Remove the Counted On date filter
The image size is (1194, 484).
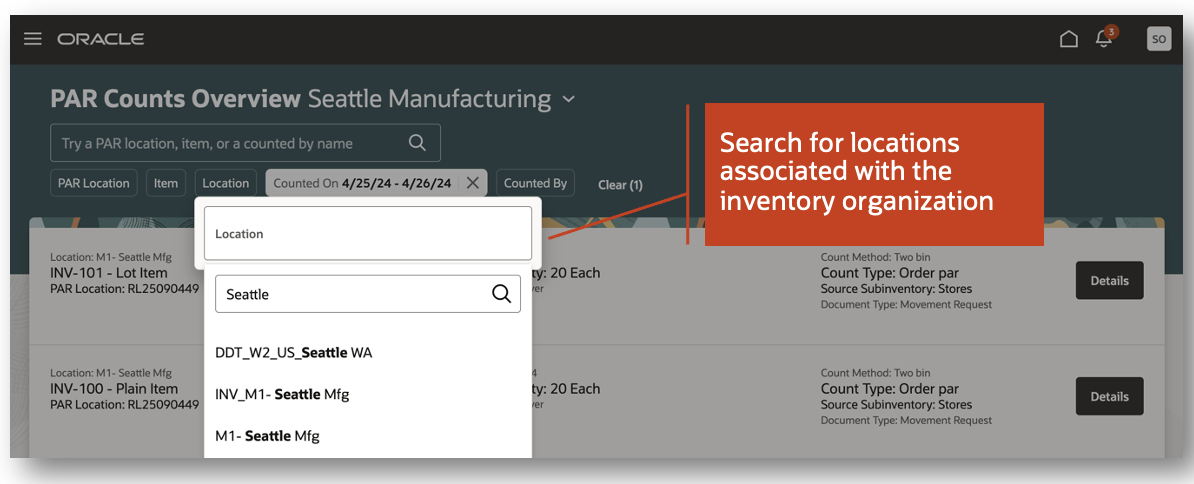472,183
